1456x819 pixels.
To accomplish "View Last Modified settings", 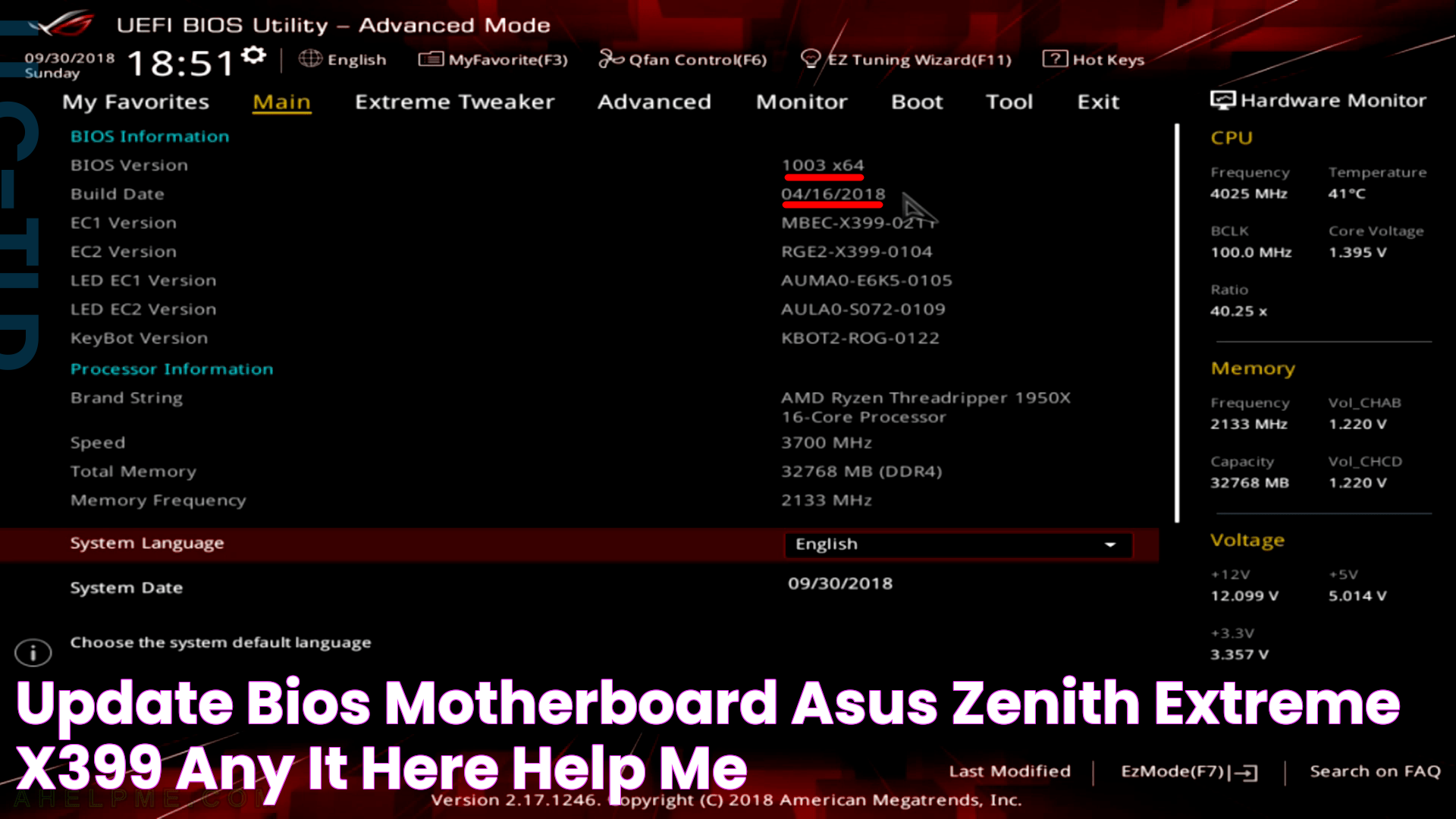I will 1010,769.
